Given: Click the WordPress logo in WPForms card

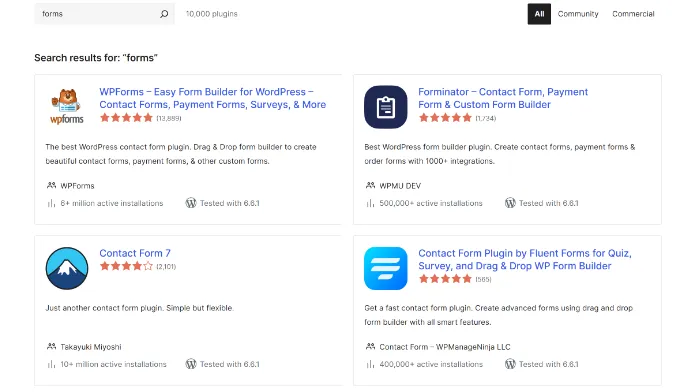Looking at the screenshot, I should (x=191, y=203).
